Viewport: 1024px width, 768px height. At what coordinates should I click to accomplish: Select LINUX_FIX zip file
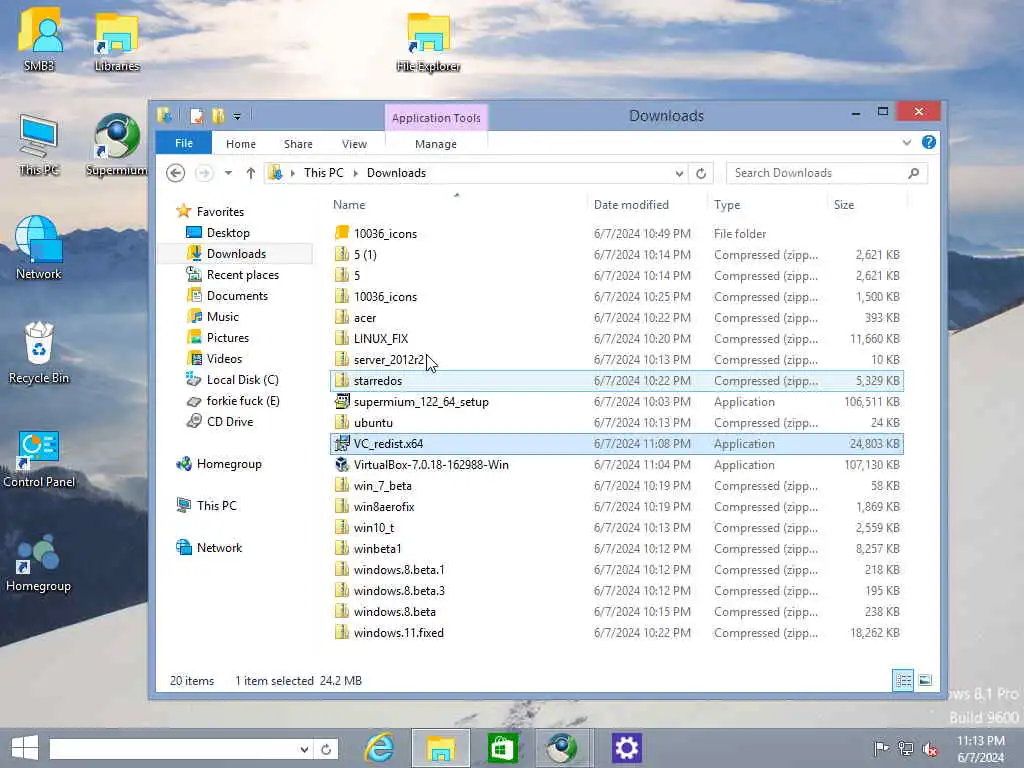coord(617,338)
